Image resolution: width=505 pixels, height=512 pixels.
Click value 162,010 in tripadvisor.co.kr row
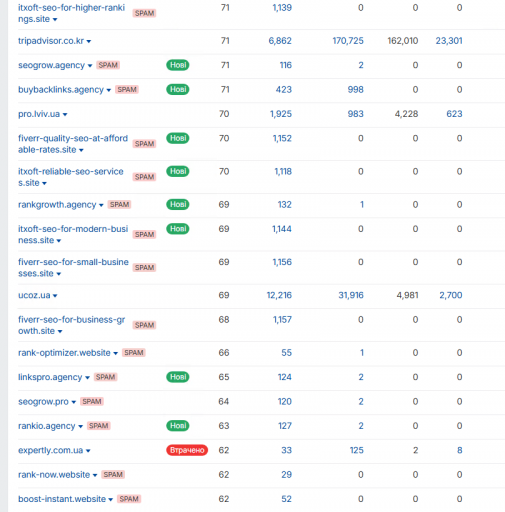point(403,41)
